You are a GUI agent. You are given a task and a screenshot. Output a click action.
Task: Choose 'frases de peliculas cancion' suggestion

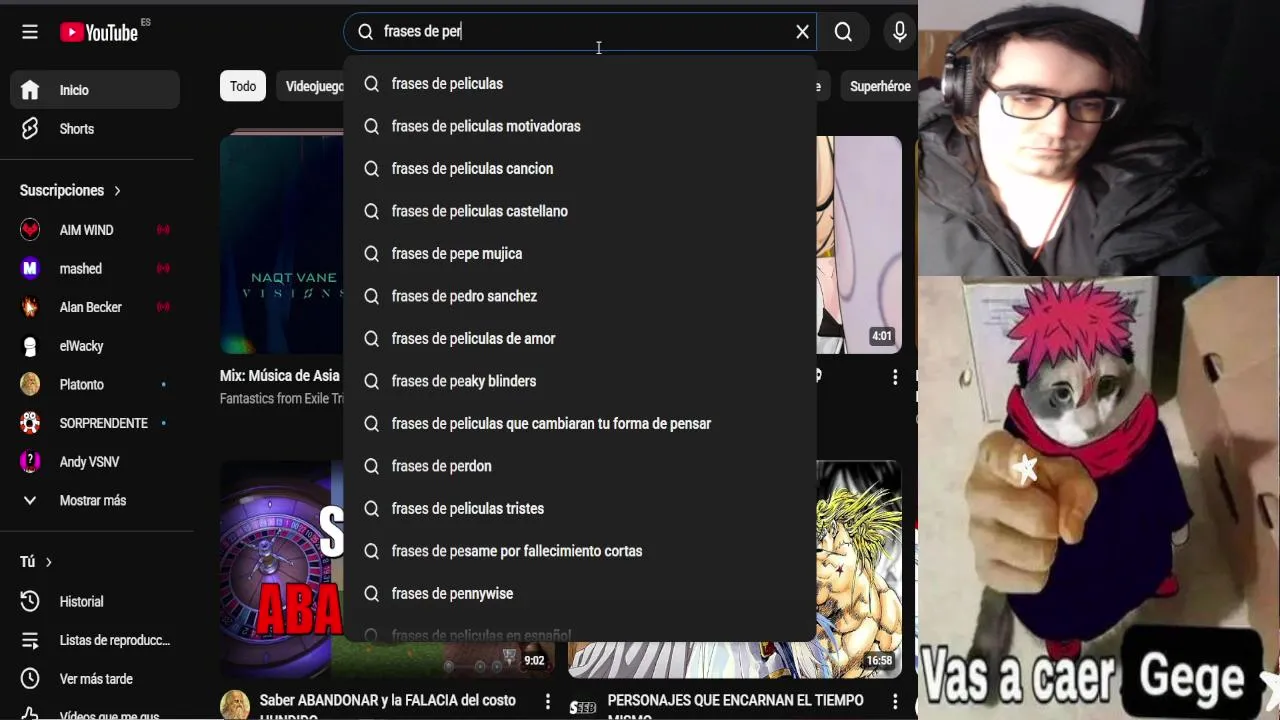tap(580, 169)
